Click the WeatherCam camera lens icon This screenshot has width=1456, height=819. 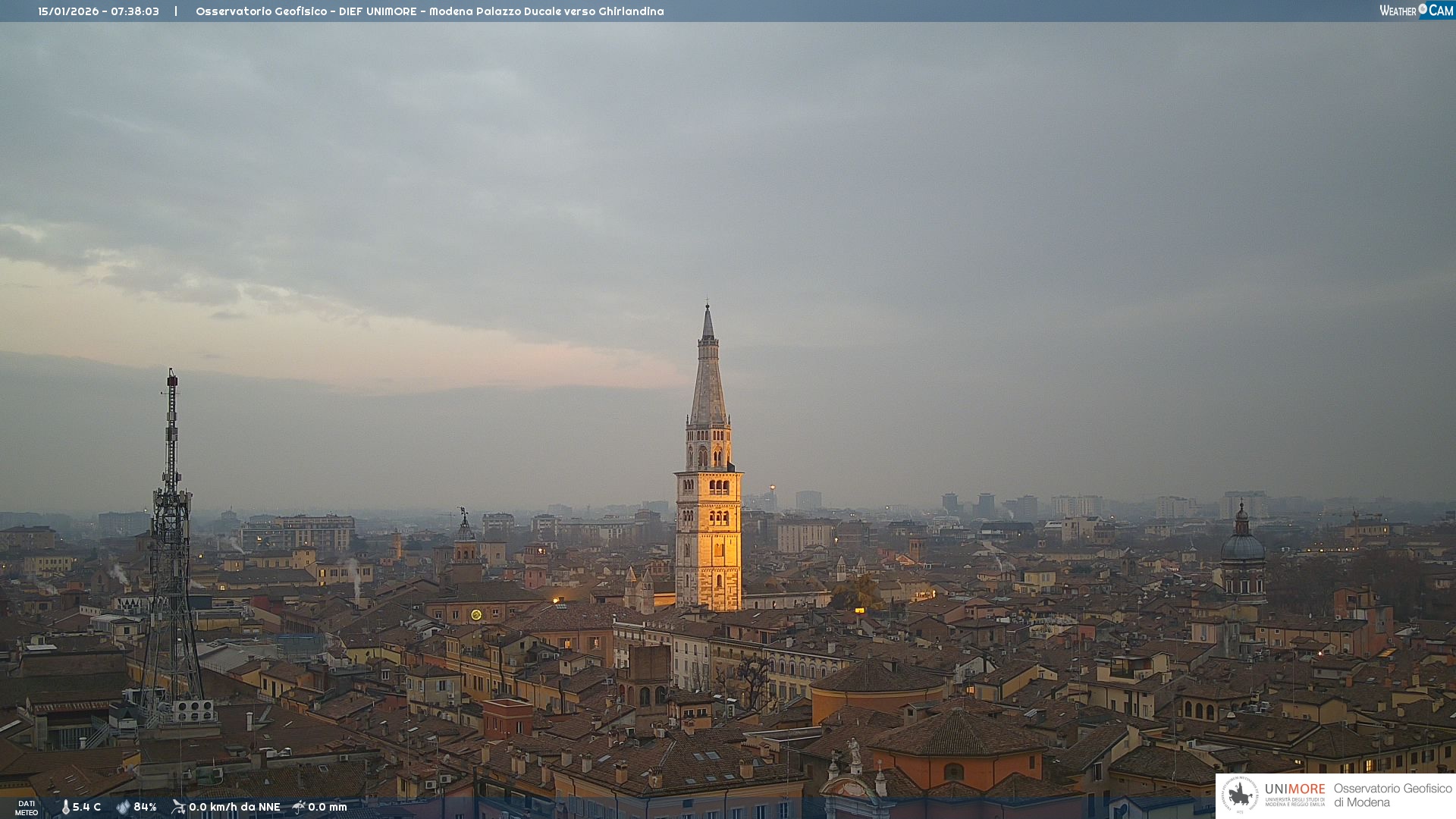(x=1423, y=9)
